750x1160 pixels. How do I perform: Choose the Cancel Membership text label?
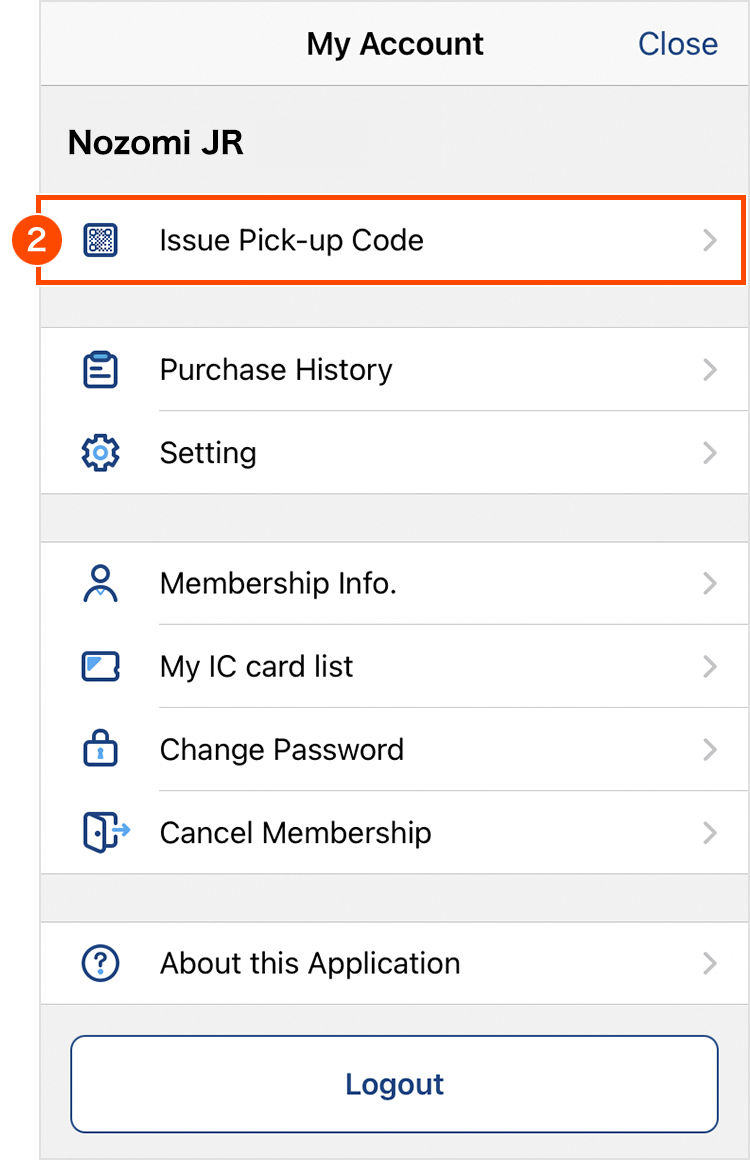coord(295,832)
